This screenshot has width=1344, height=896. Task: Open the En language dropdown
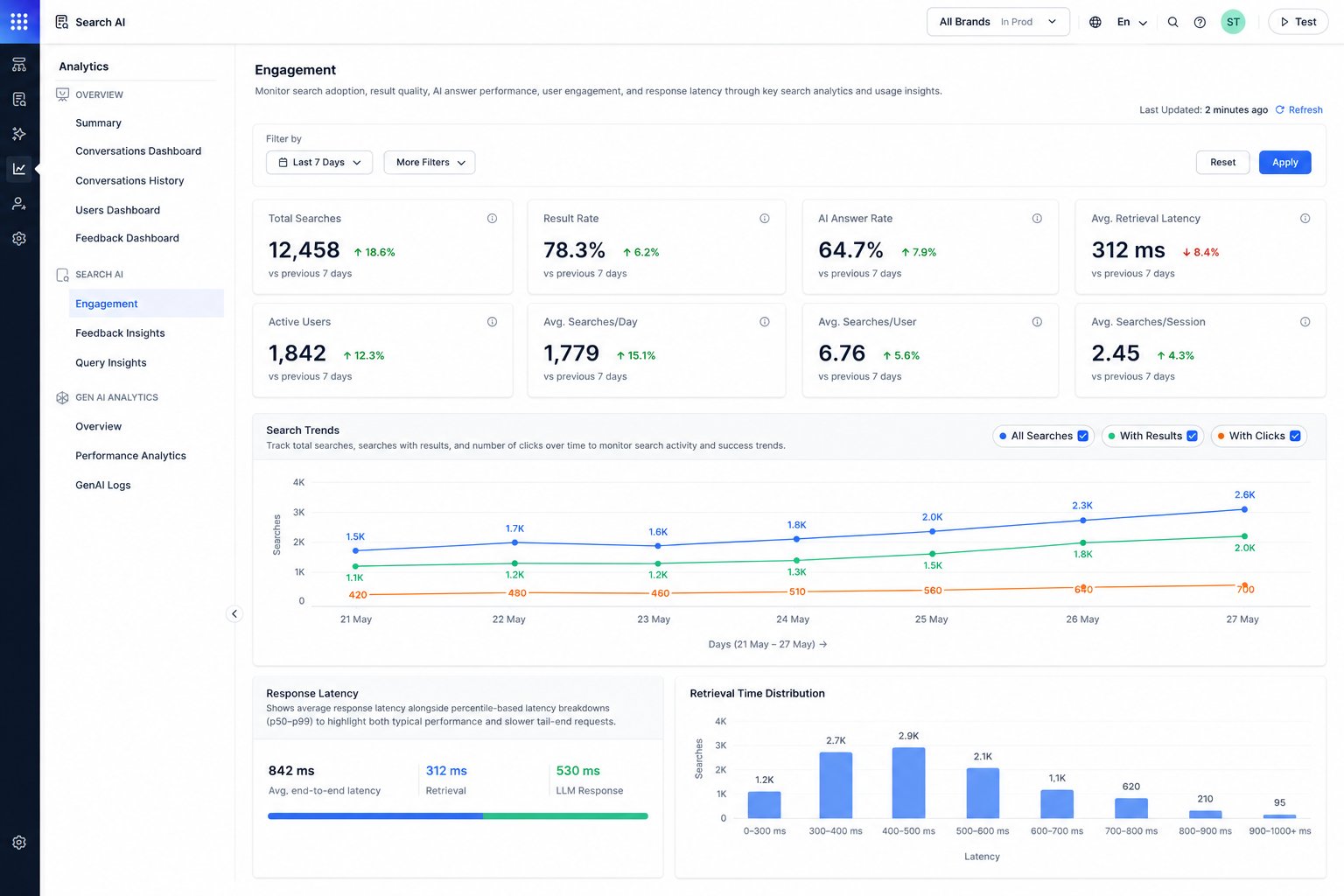pyautogui.click(x=1132, y=22)
